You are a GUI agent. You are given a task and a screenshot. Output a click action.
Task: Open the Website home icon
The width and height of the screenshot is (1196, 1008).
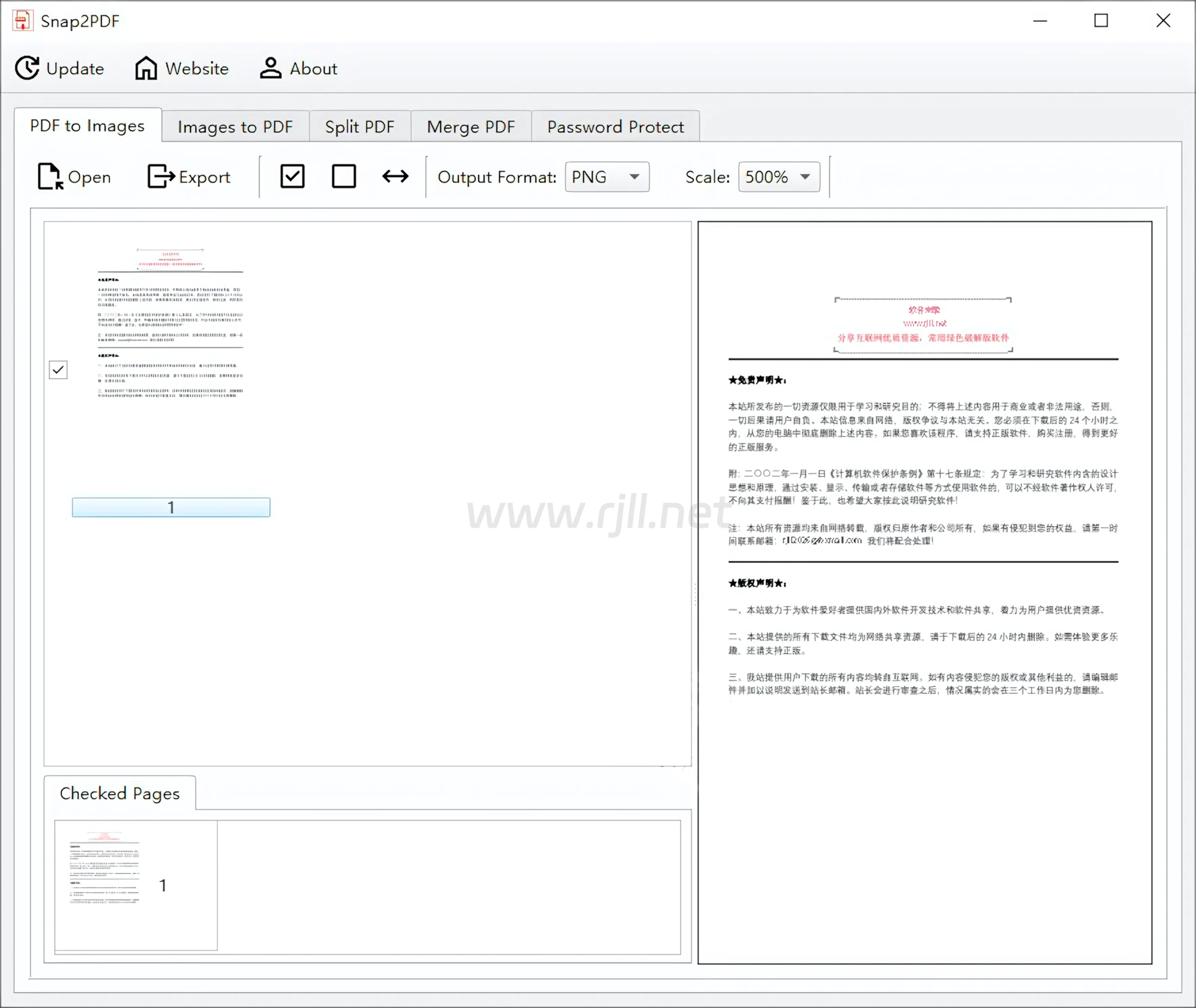point(146,68)
